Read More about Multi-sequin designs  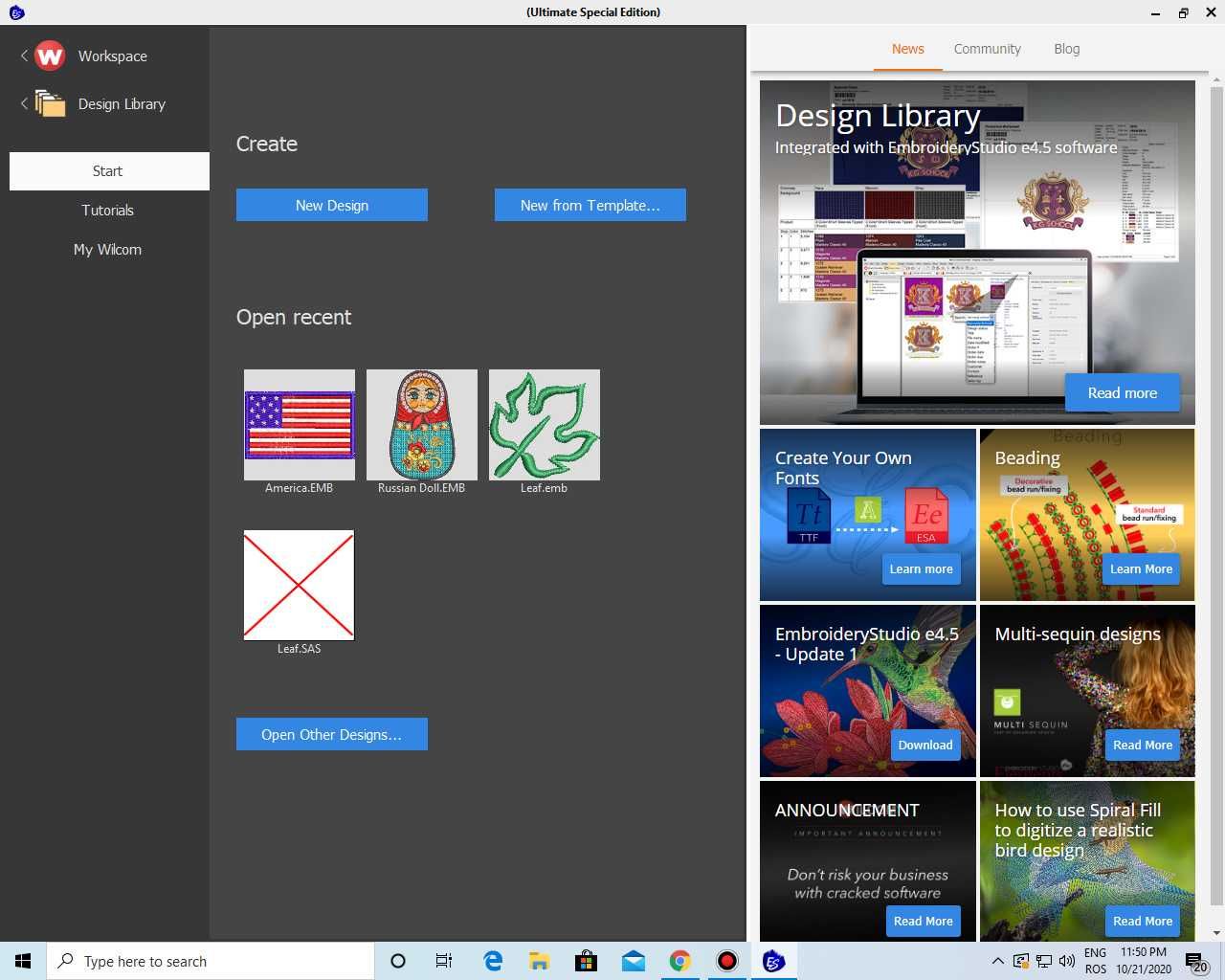point(1143,746)
